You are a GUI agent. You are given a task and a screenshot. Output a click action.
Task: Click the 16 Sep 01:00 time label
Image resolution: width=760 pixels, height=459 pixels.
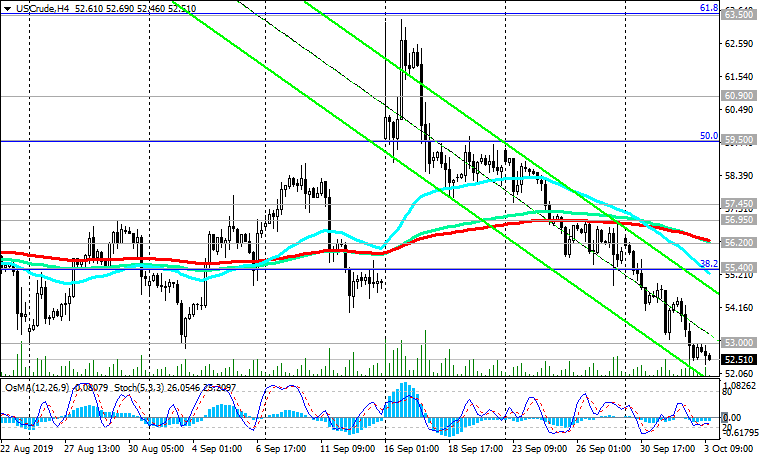coord(412,449)
